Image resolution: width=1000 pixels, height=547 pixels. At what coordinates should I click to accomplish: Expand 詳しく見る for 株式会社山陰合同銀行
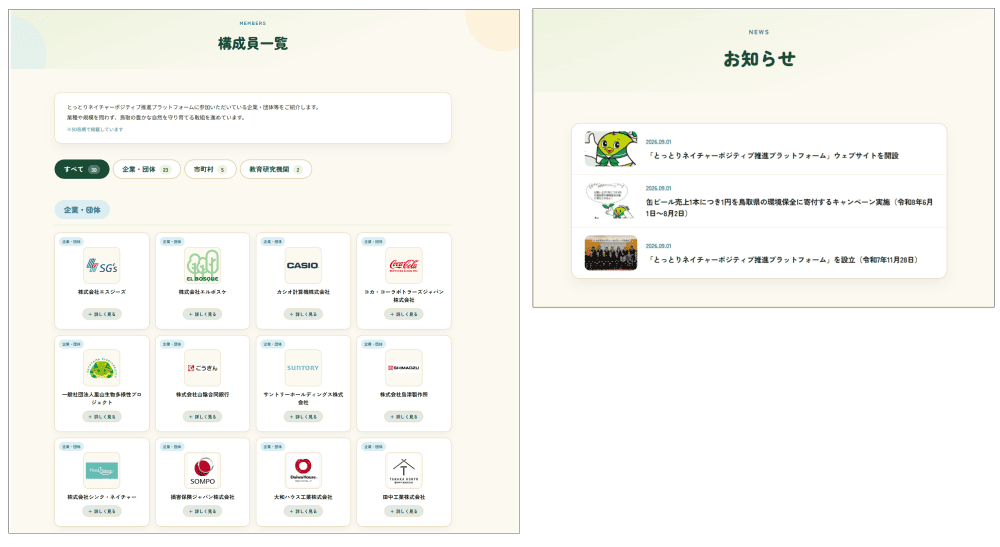tap(202, 416)
